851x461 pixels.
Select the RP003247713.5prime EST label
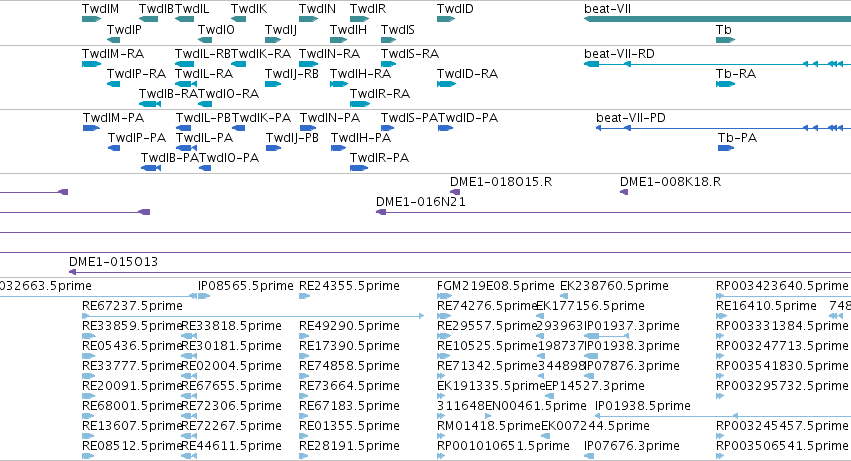click(x=782, y=346)
